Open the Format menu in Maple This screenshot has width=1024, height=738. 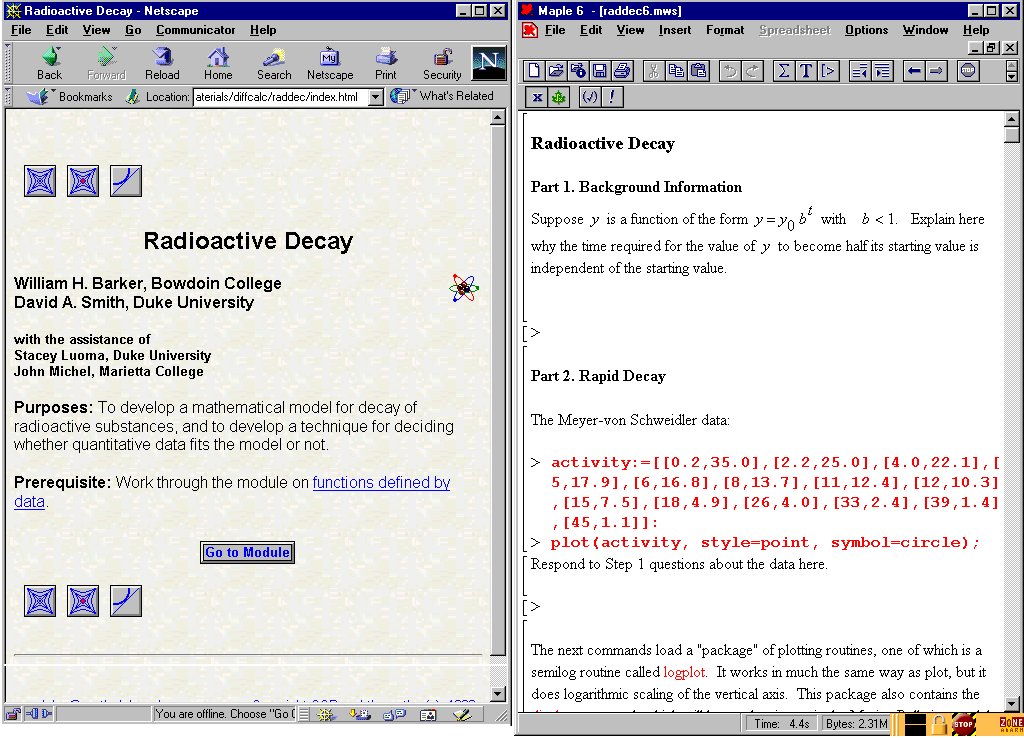pos(725,30)
